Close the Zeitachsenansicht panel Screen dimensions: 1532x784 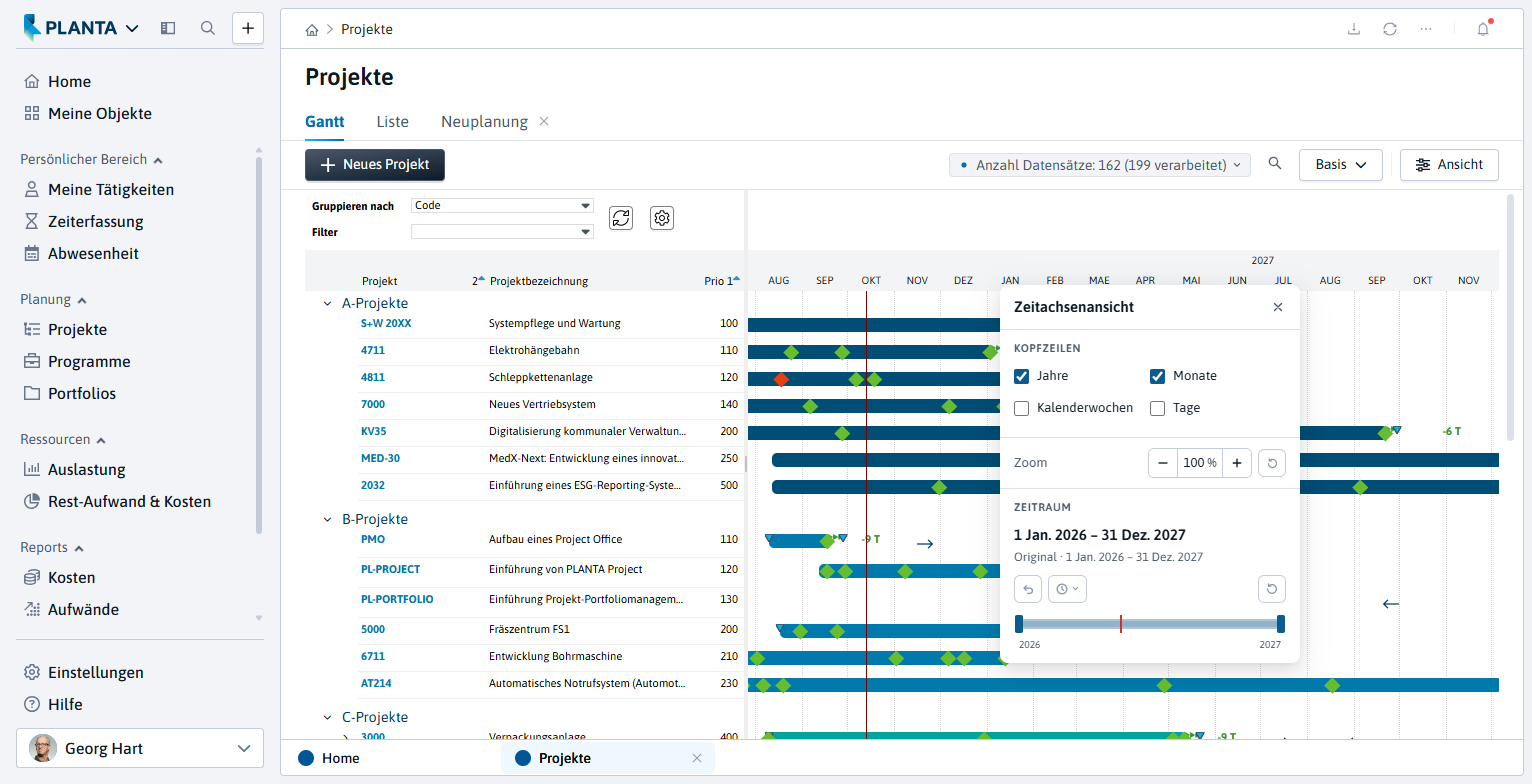pyautogui.click(x=1278, y=307)
